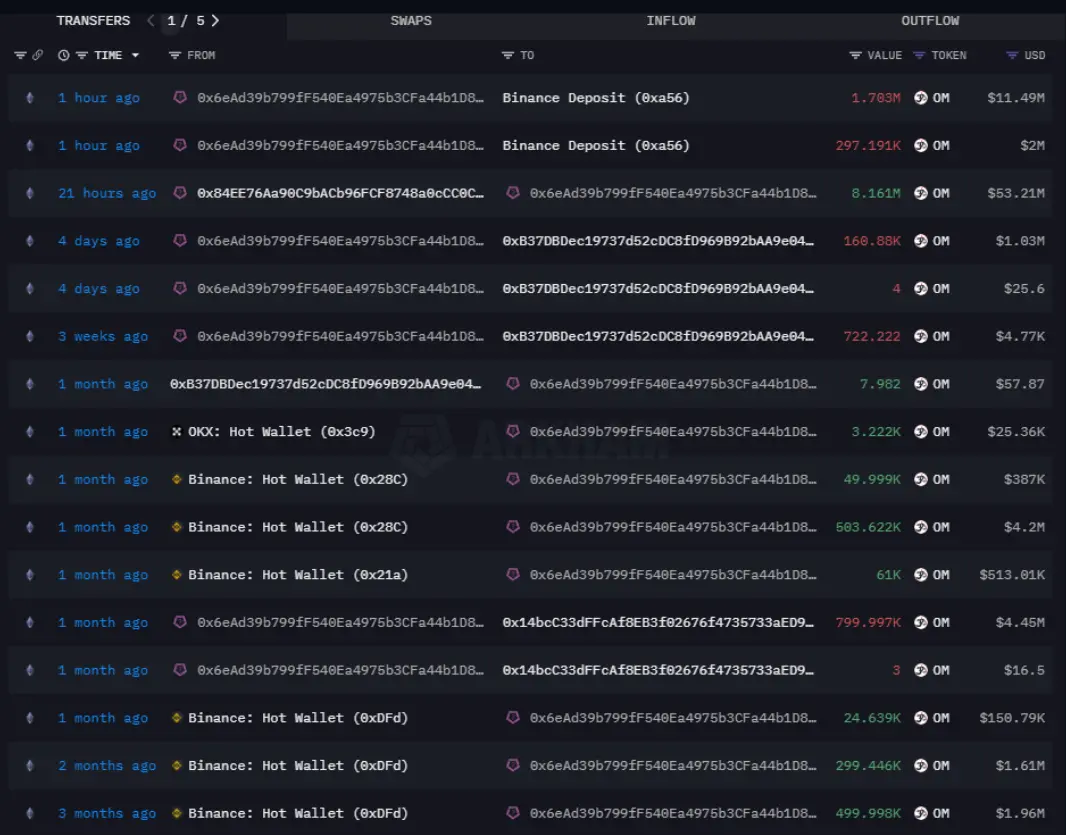Image resolution: width=1066 pixels, height=835 pixels.
Task: Open '2 months ago' transaction time link
Action: coord(107,766)
